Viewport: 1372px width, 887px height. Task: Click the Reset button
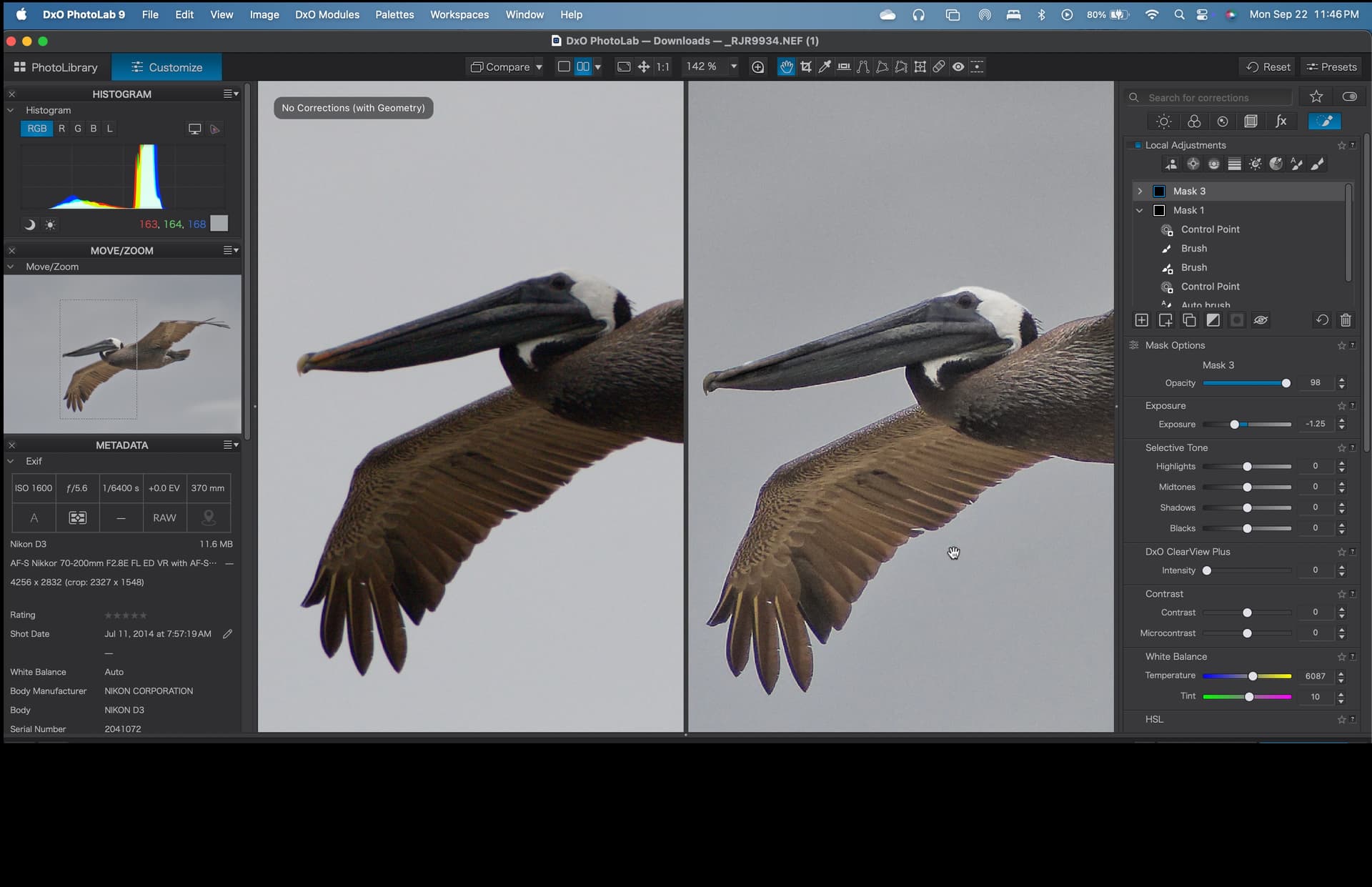[x=1268, y=66]
